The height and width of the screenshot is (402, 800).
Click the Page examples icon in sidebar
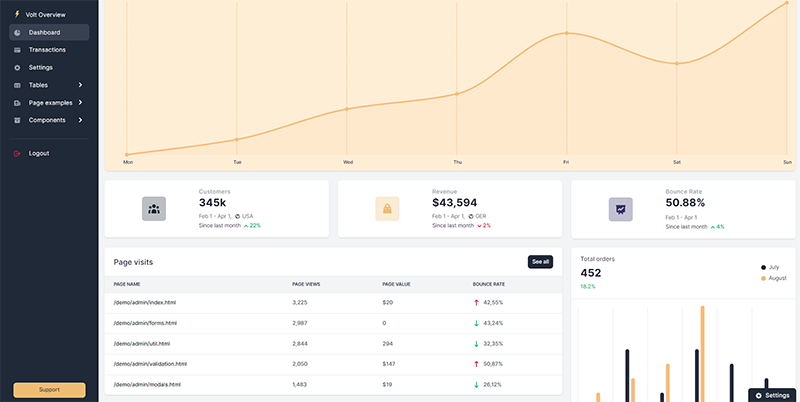tap(17, 103)
